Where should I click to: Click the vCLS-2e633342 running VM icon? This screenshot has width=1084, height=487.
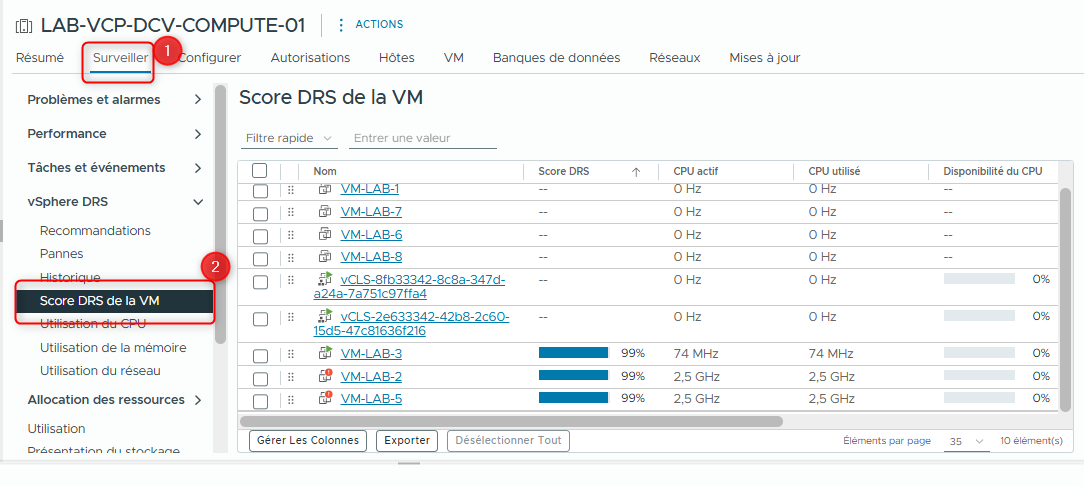pyautogui.click(x=325, y=316)
